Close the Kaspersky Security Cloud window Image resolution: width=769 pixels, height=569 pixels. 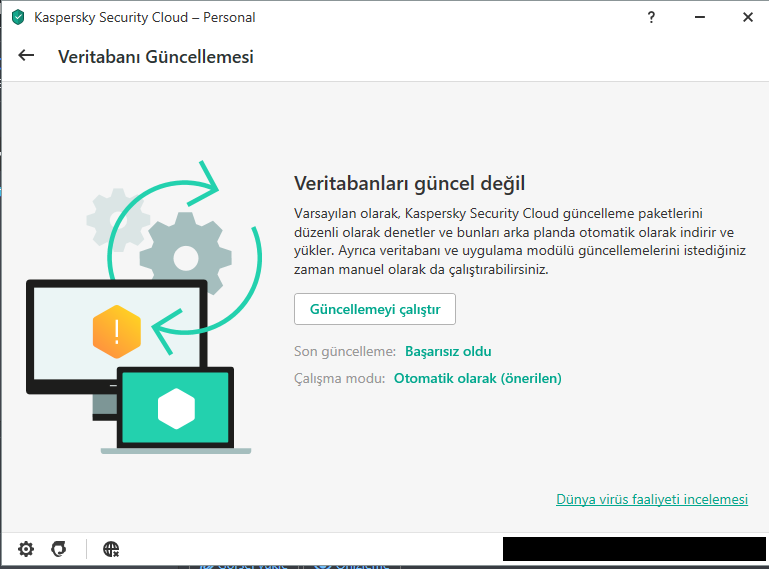click(747, 18)
